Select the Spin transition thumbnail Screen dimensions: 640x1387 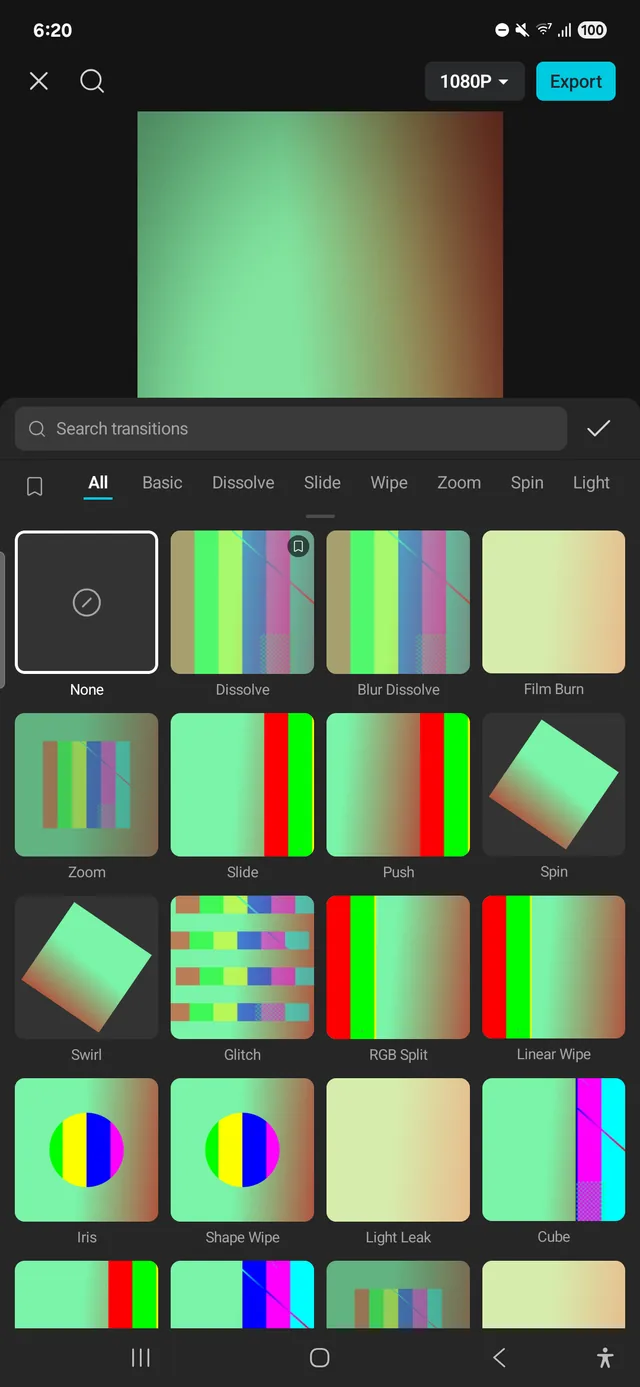tap(554, 785)
